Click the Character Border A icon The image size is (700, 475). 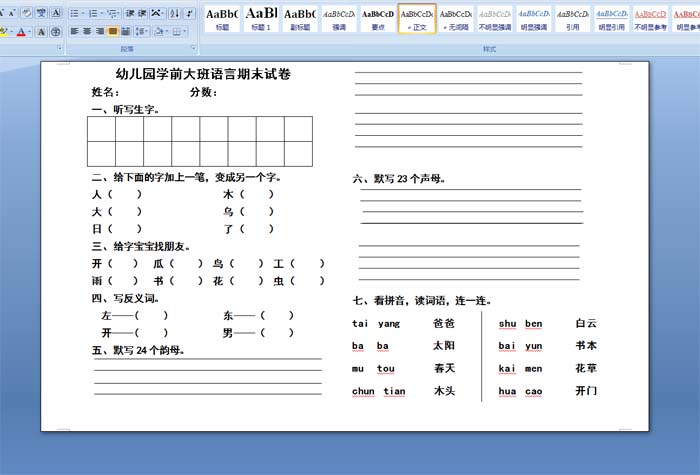pyautogui.click(x=56, y=13)
